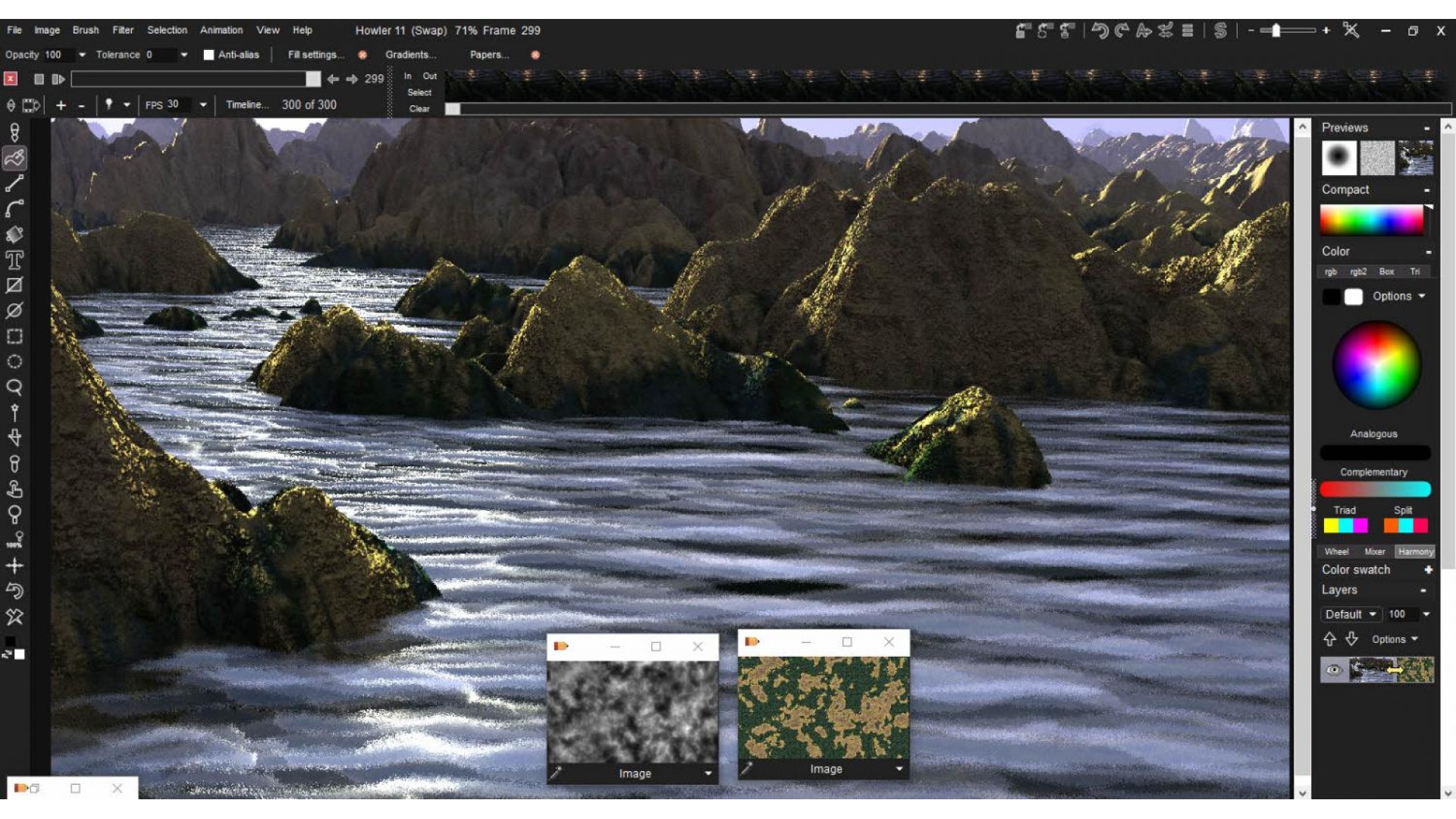Select the Text tool in left toolbar
Screen dimensions: 1456x819
tap(14, 260)
